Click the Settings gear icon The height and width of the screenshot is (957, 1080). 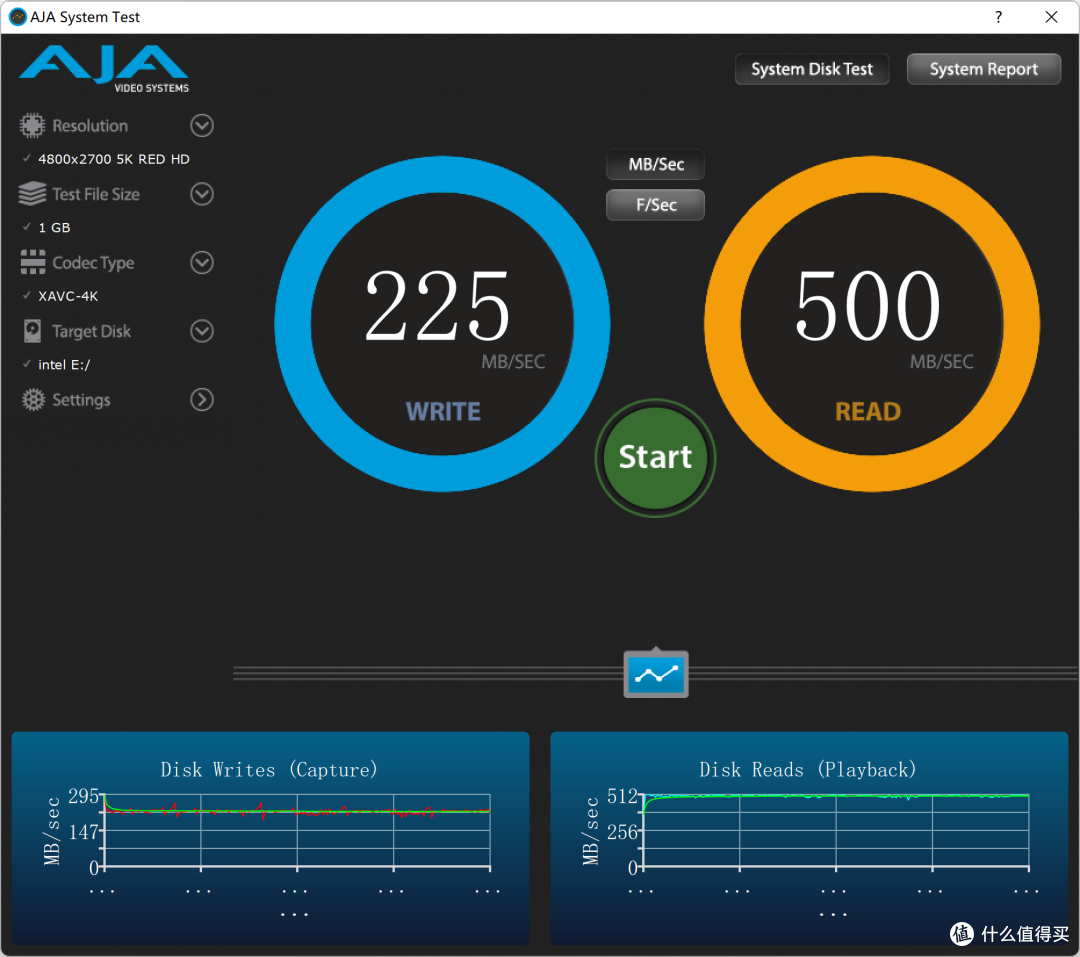click(x=32, y=400)
